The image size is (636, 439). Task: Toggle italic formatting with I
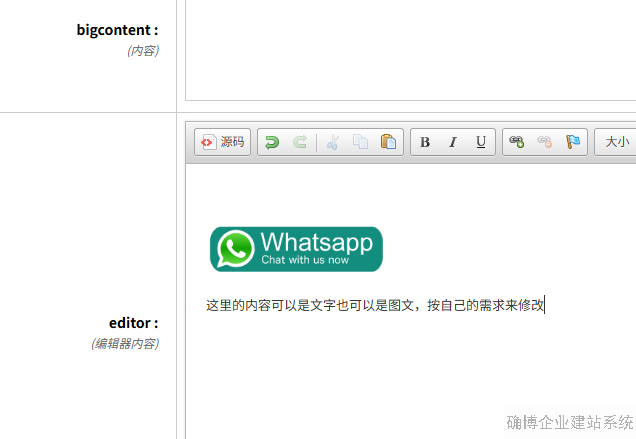tap(453, 142)
